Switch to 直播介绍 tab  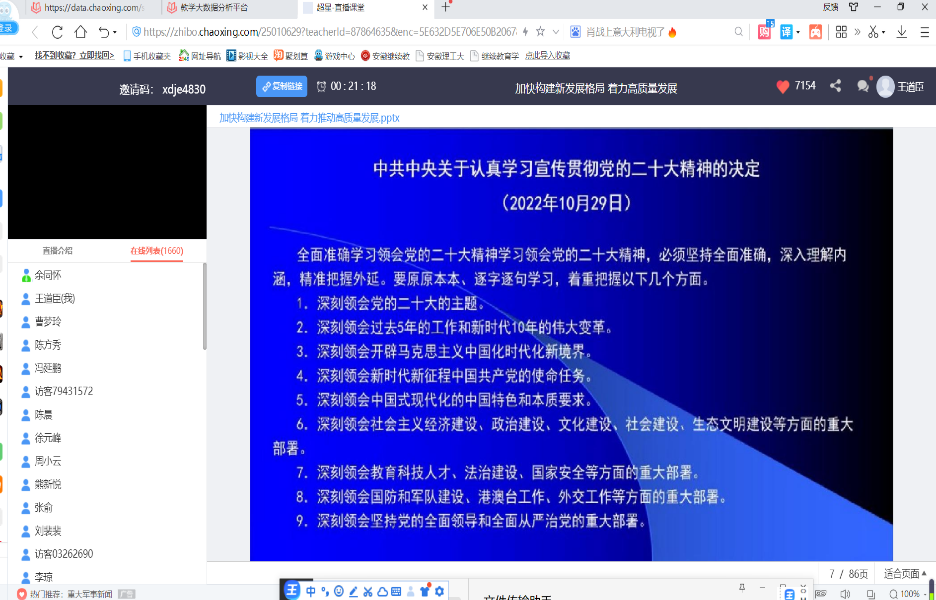57,251
